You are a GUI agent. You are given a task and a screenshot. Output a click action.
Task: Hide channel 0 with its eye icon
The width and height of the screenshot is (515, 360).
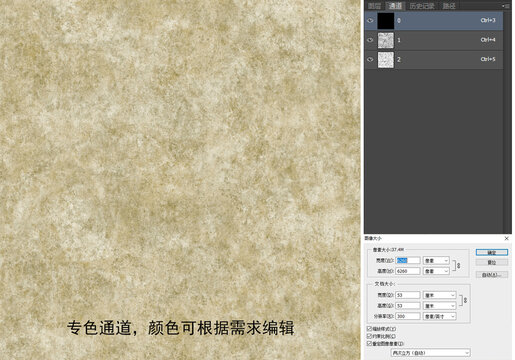coord(370,20)
